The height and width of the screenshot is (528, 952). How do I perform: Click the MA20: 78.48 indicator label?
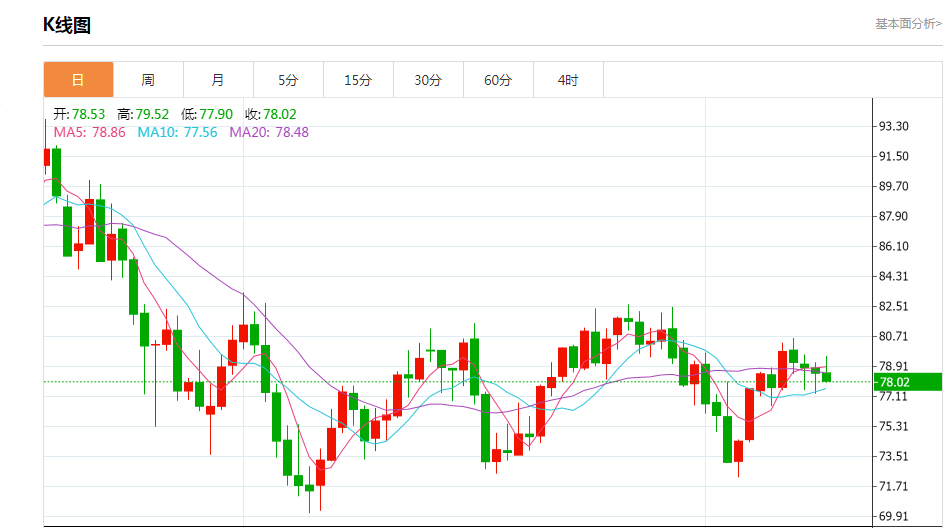tap(269, 132)
